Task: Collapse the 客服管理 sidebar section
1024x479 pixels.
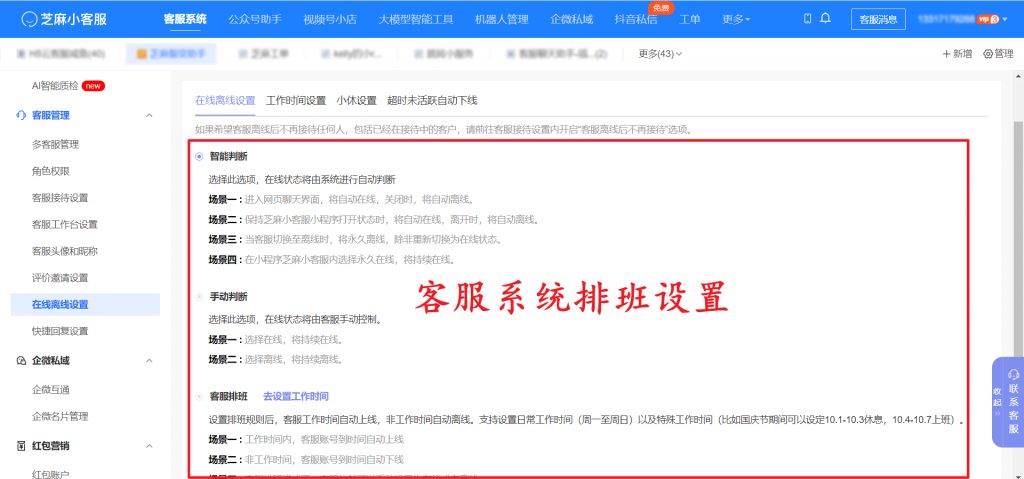Action: 149,115
